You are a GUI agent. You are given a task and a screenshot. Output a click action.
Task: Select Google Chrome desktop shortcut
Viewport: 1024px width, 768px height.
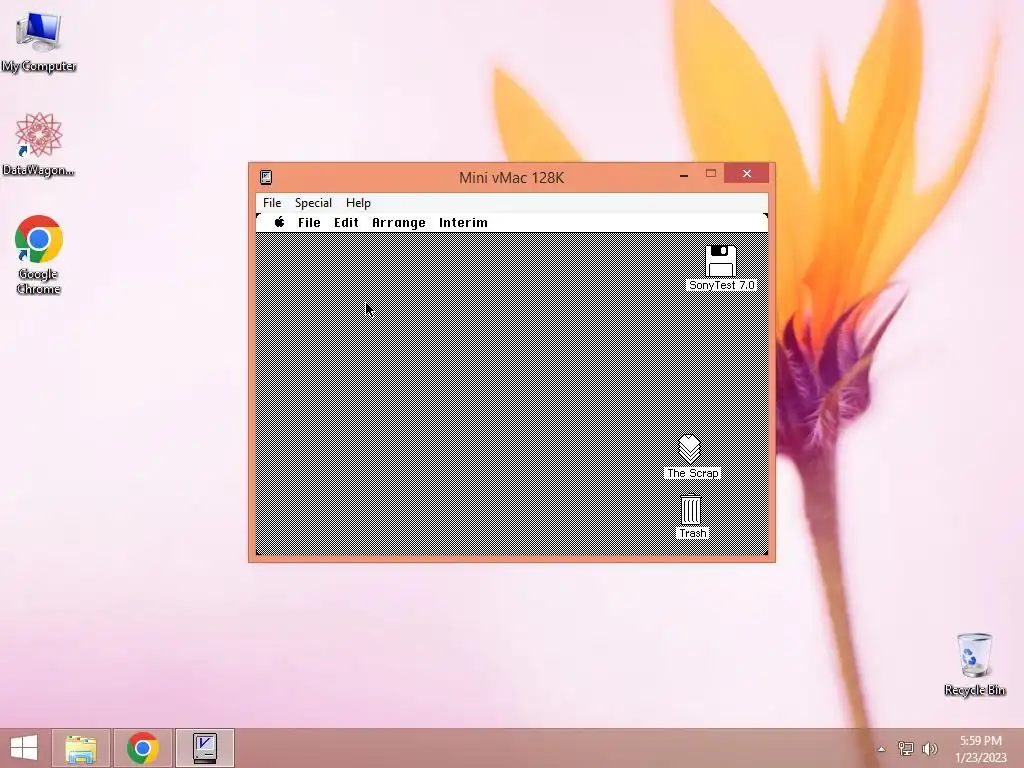(x=39, y=255)
